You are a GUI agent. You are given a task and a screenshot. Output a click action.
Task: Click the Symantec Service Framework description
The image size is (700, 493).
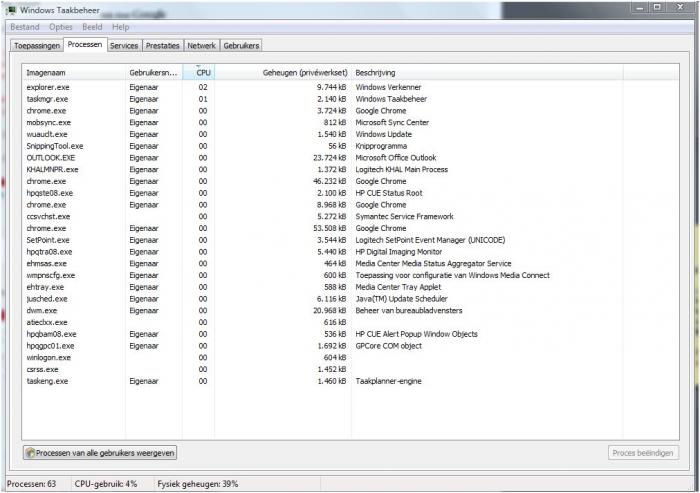pyautogui.click(x=404, y=217)
